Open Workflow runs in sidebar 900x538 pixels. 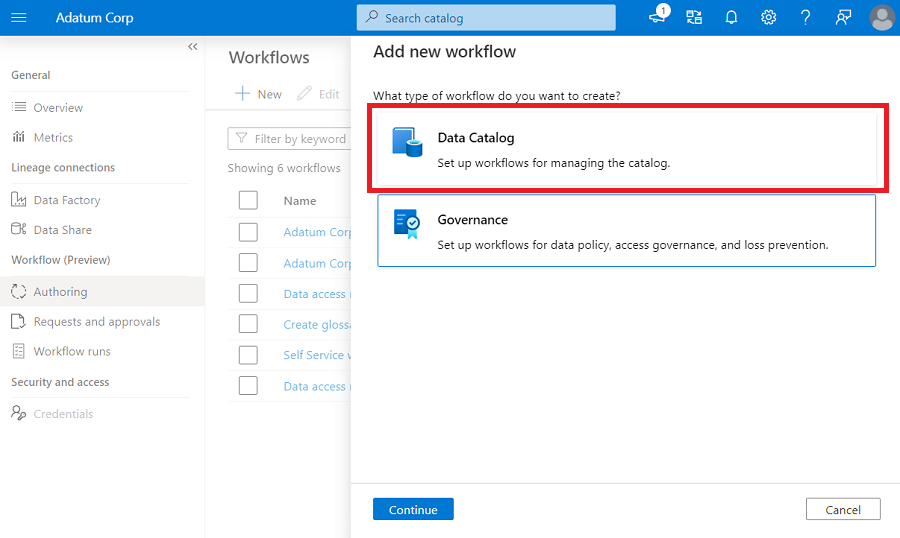click(x=72, y=352)
